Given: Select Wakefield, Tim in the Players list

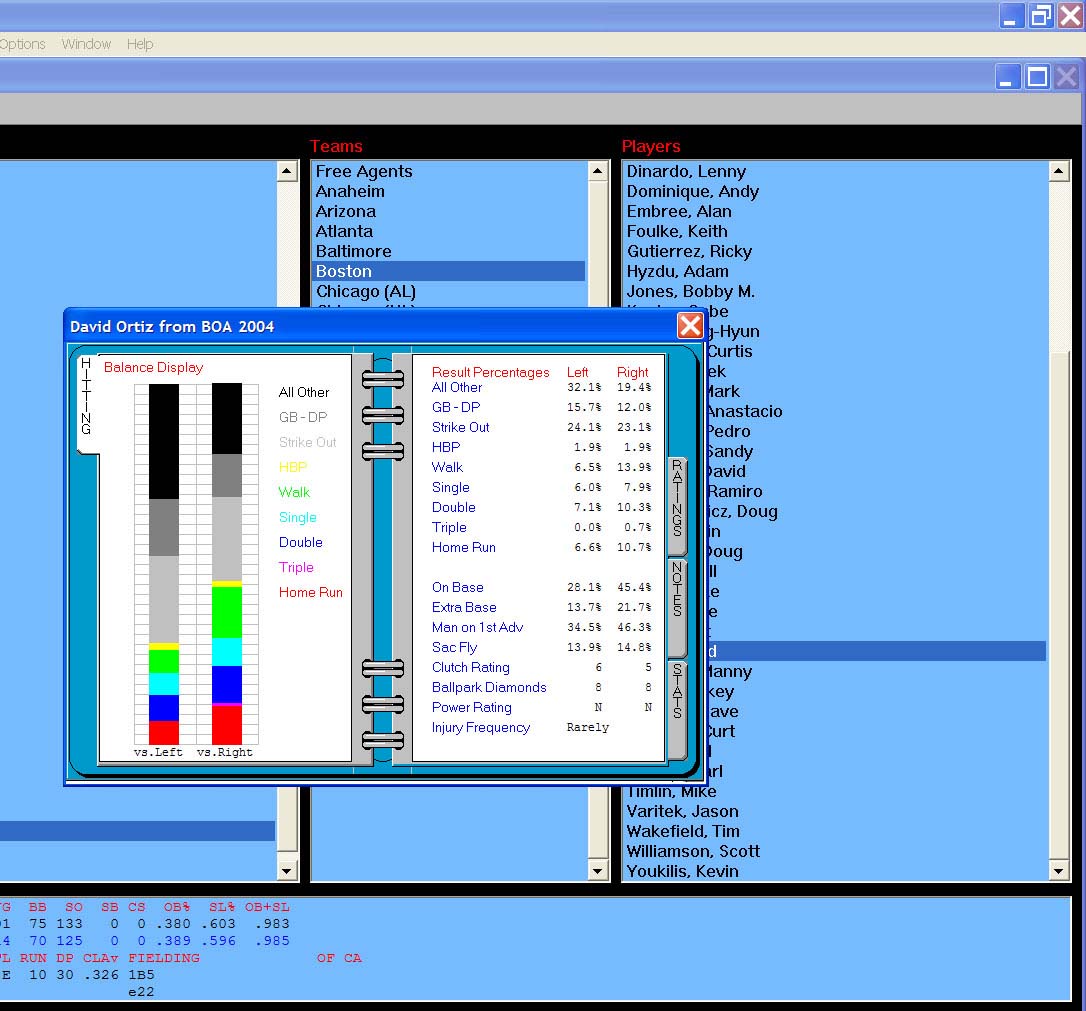Looking at the screenshot, I should (835, 831).
